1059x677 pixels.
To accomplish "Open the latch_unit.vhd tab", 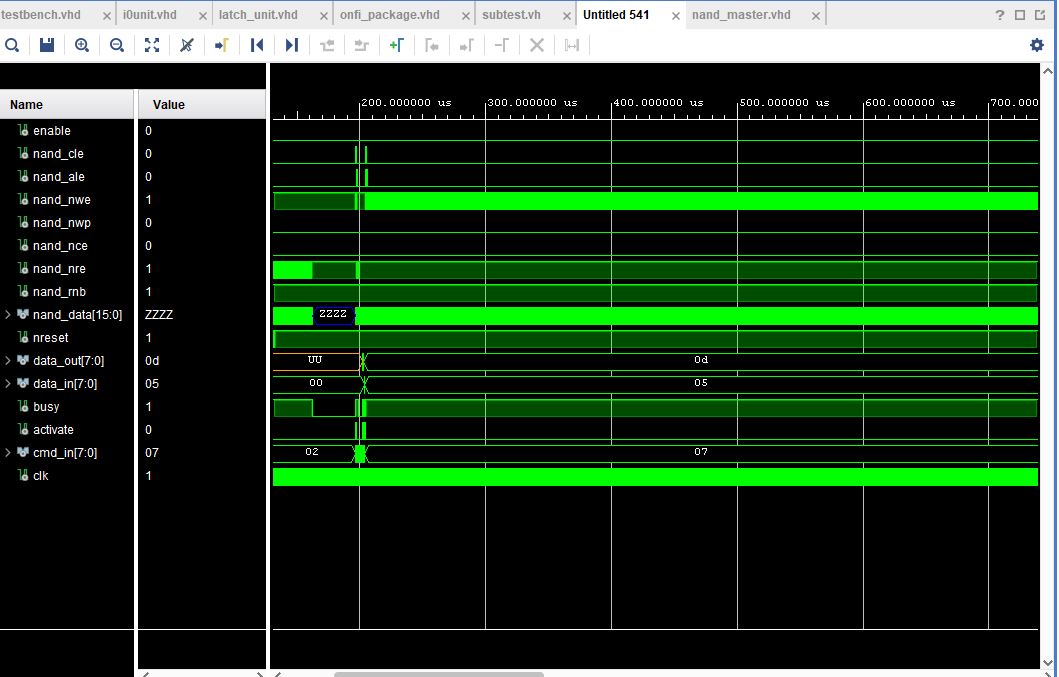I will coord(258,15).
